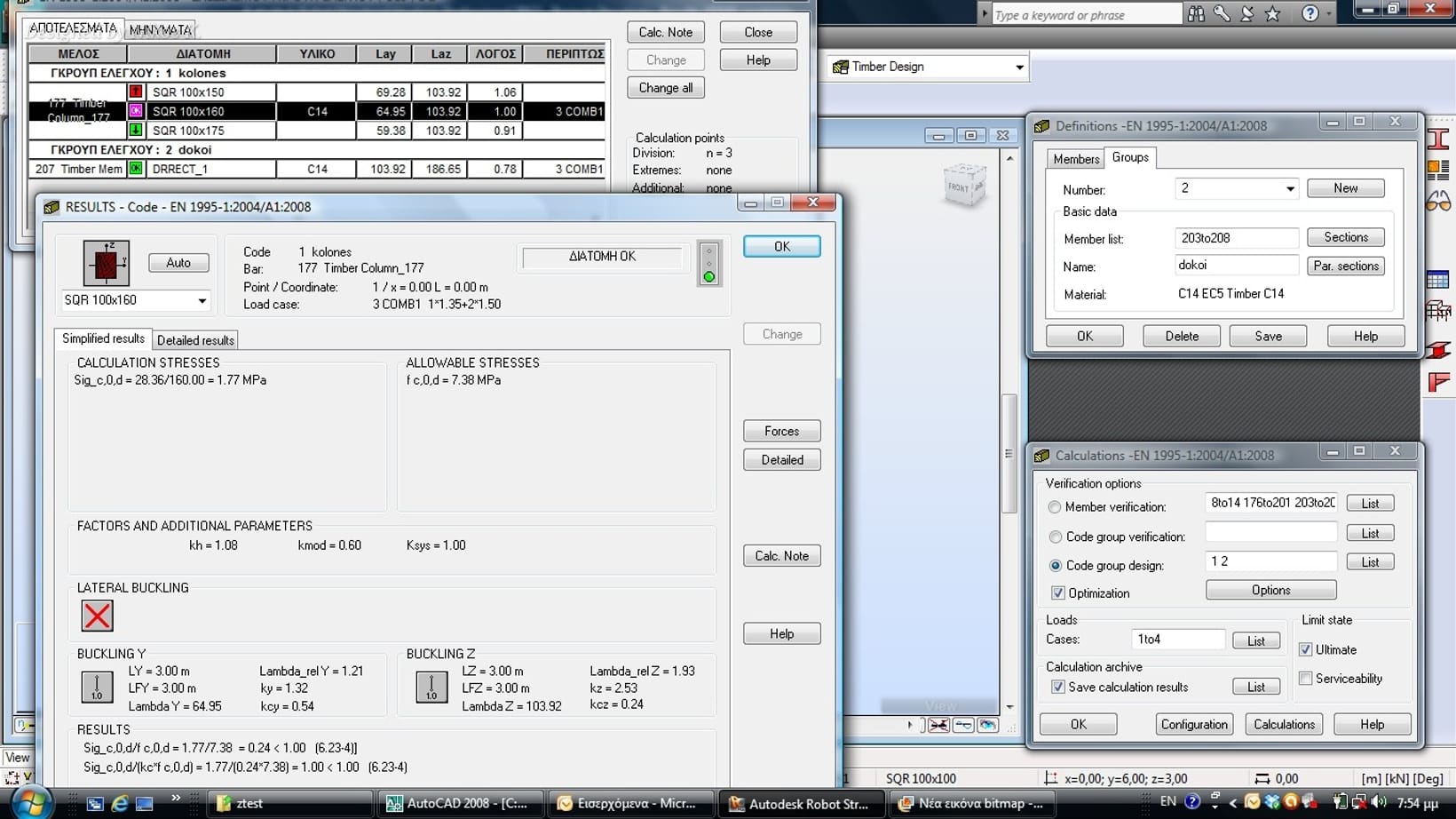This screenshot has width=1456, height=819.
Task: Expand the SQR 100x160 section dropdown
Action: click(202, 301)
